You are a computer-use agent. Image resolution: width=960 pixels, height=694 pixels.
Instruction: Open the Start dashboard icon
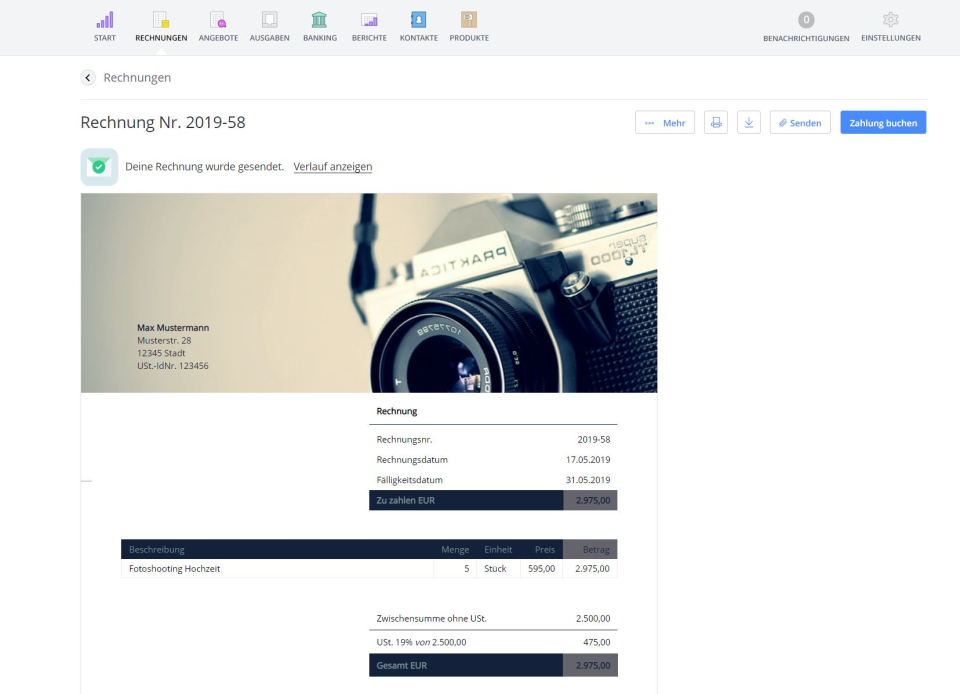pyautogui.click(x=105, y=20)
